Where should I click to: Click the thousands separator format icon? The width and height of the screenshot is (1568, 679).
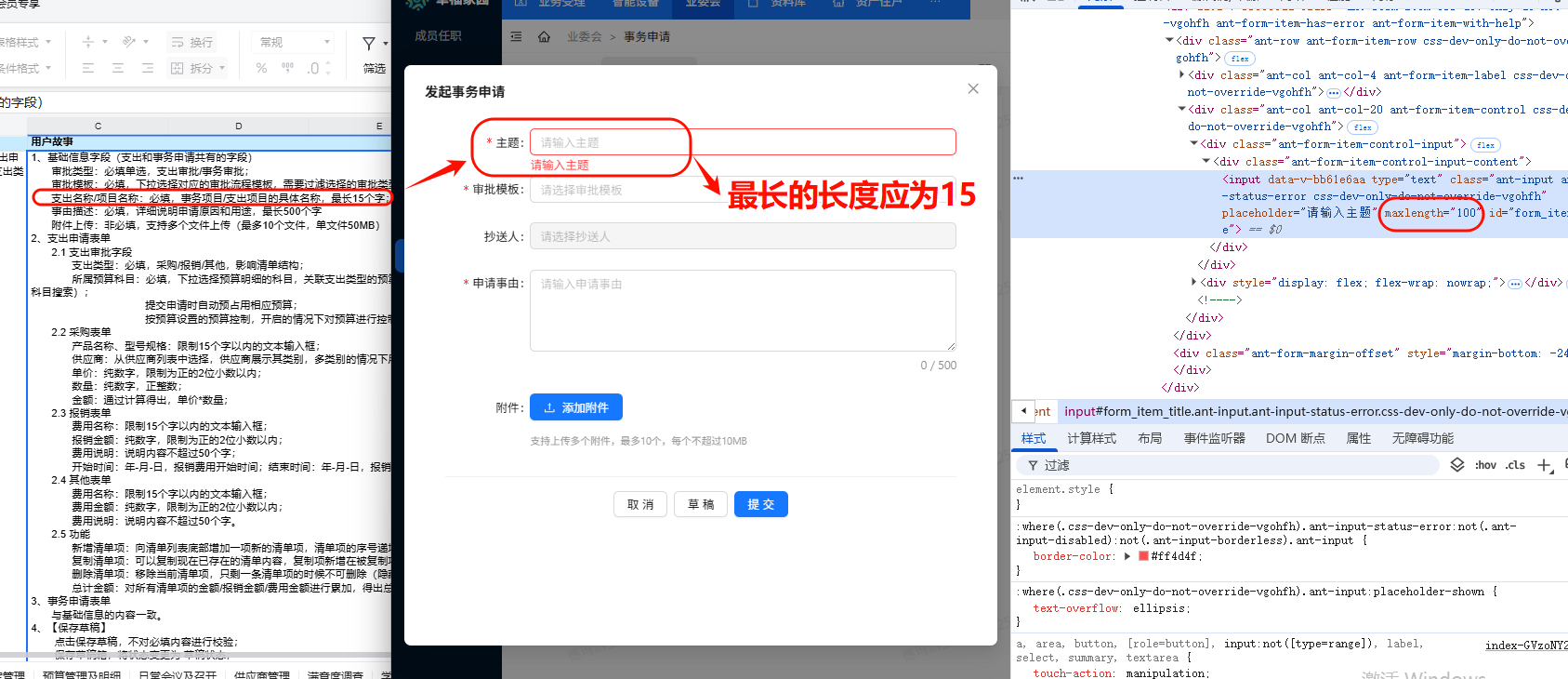[287, 68]
